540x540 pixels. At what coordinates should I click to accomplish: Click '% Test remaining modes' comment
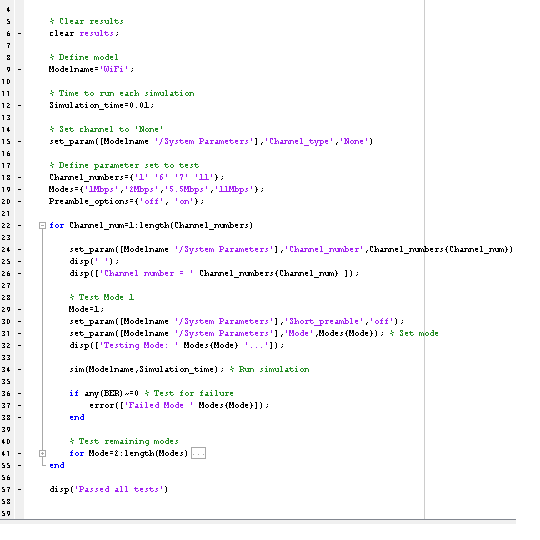(124, 442)
